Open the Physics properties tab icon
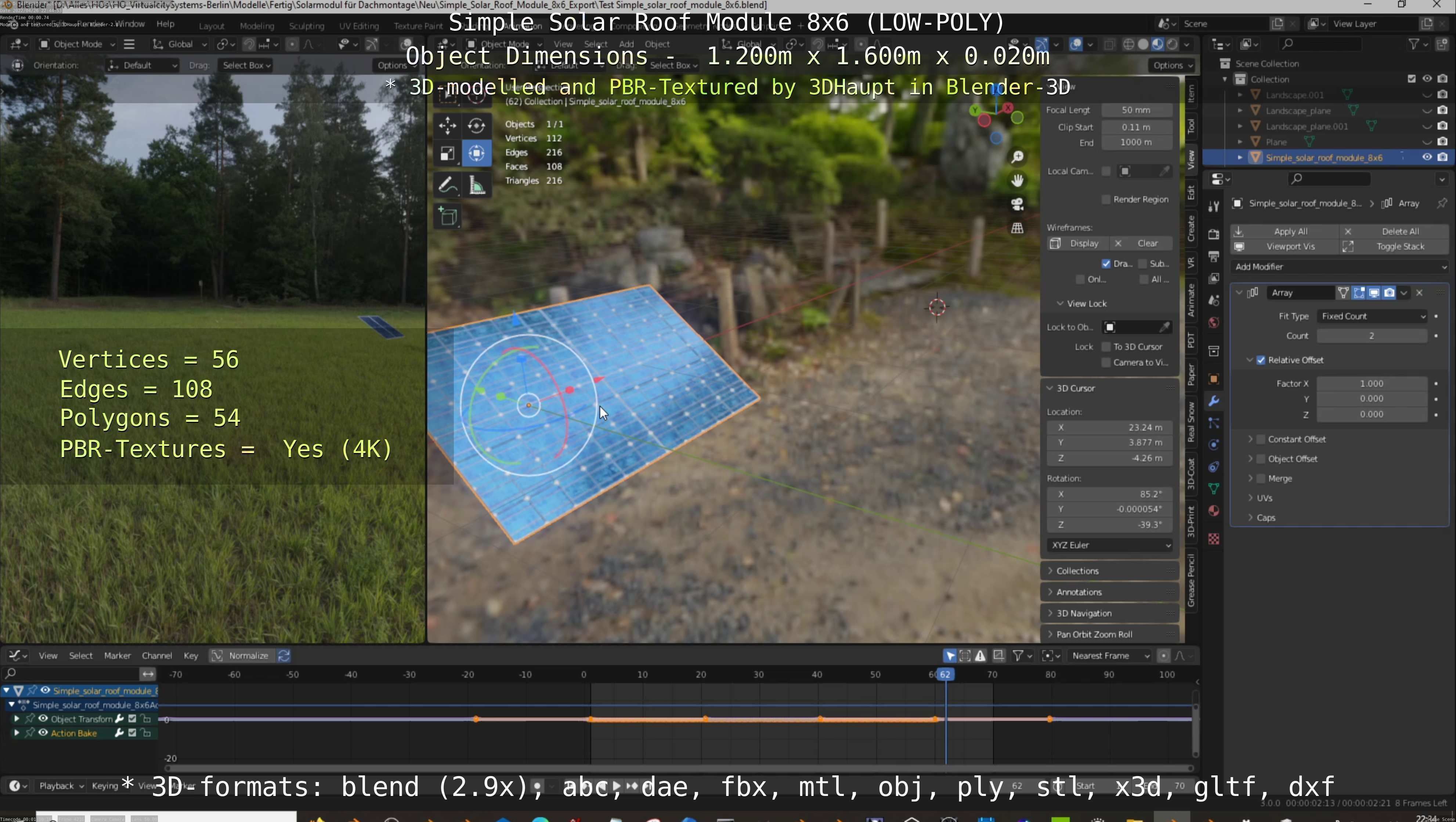Viewport: 1456px width, 822px height. click(1214, 445)
